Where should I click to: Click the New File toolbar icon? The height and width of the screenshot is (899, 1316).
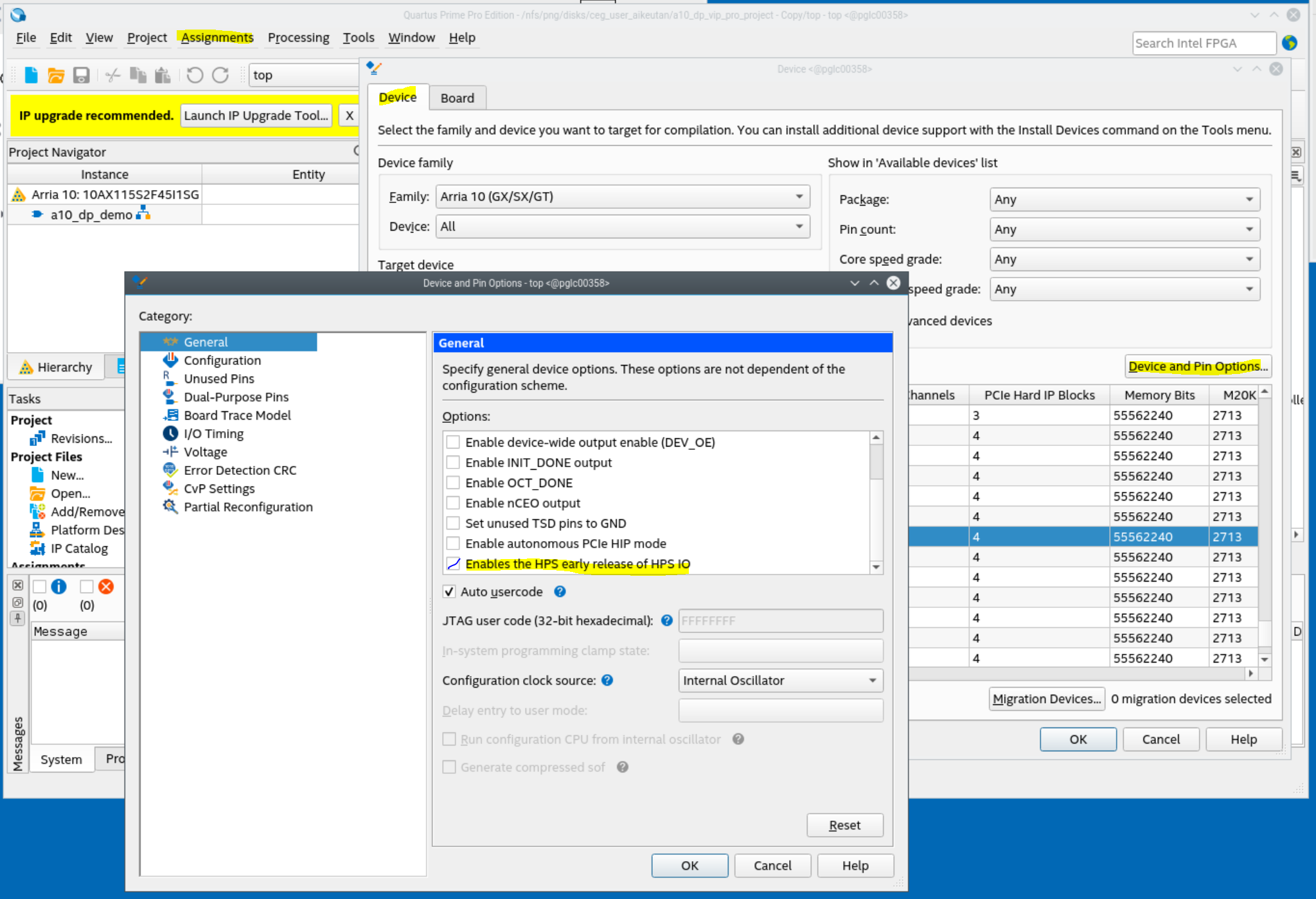click(31, 75)
